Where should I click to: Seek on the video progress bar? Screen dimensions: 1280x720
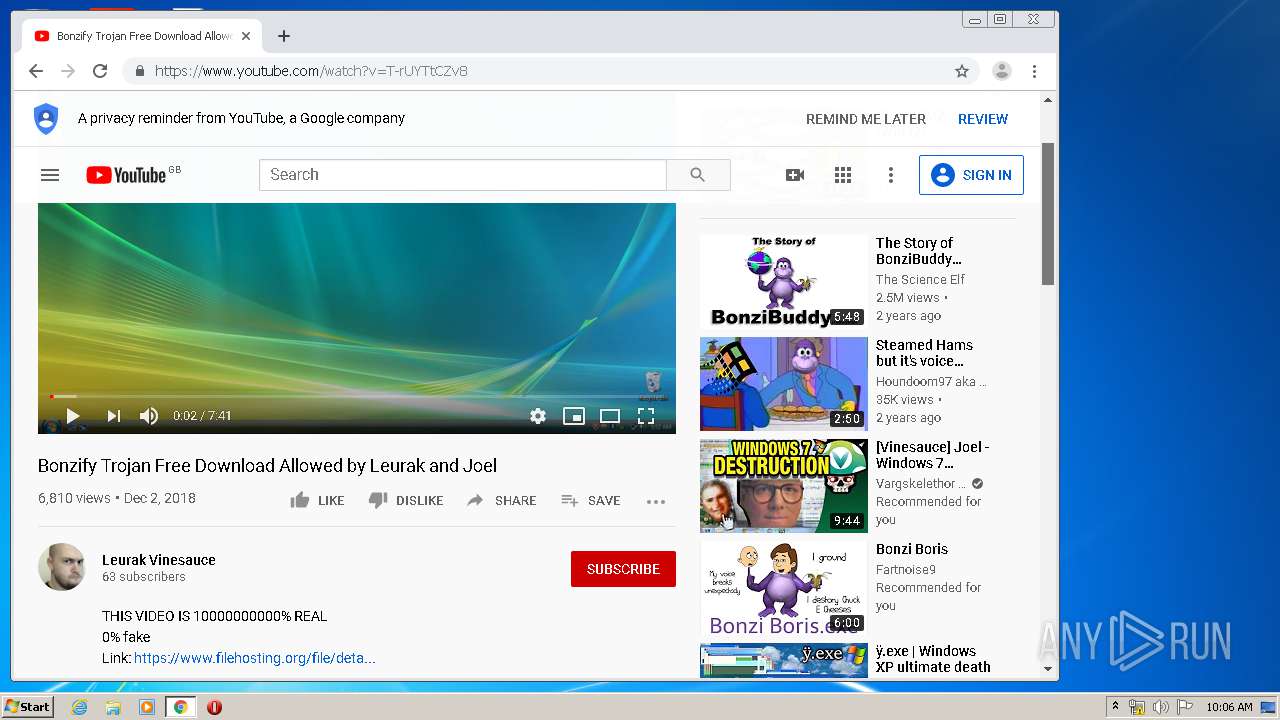[x=356, y=396]
